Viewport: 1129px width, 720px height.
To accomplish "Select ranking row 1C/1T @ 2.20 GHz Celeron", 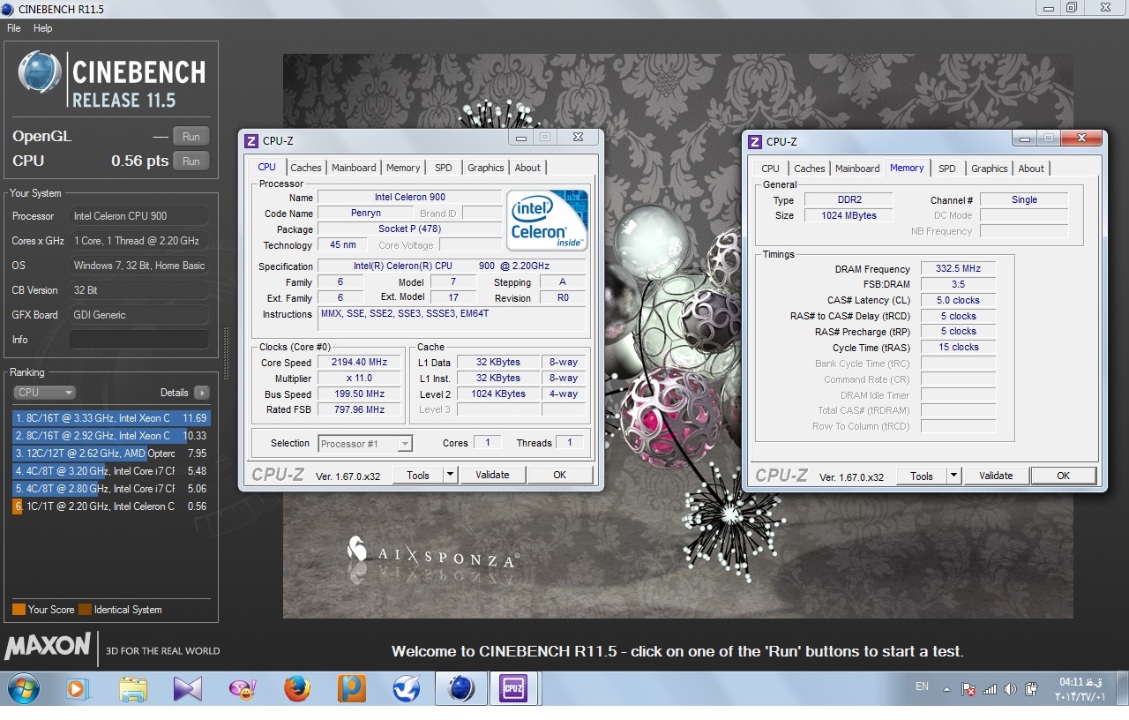I will pyautogui.click(x=111, y=506).
